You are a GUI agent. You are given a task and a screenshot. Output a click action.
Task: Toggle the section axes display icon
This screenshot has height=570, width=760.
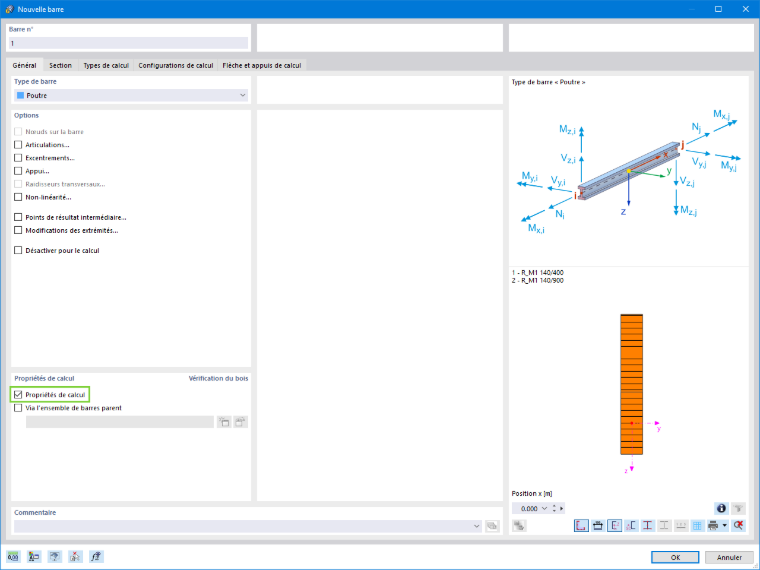[614, 525]
